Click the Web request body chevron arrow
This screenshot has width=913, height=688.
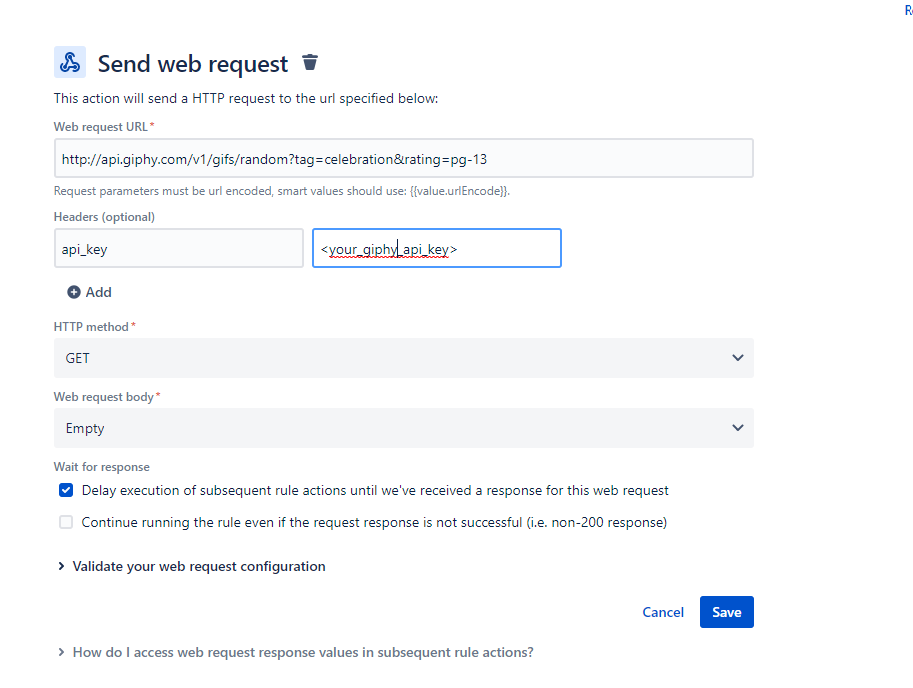738,428
